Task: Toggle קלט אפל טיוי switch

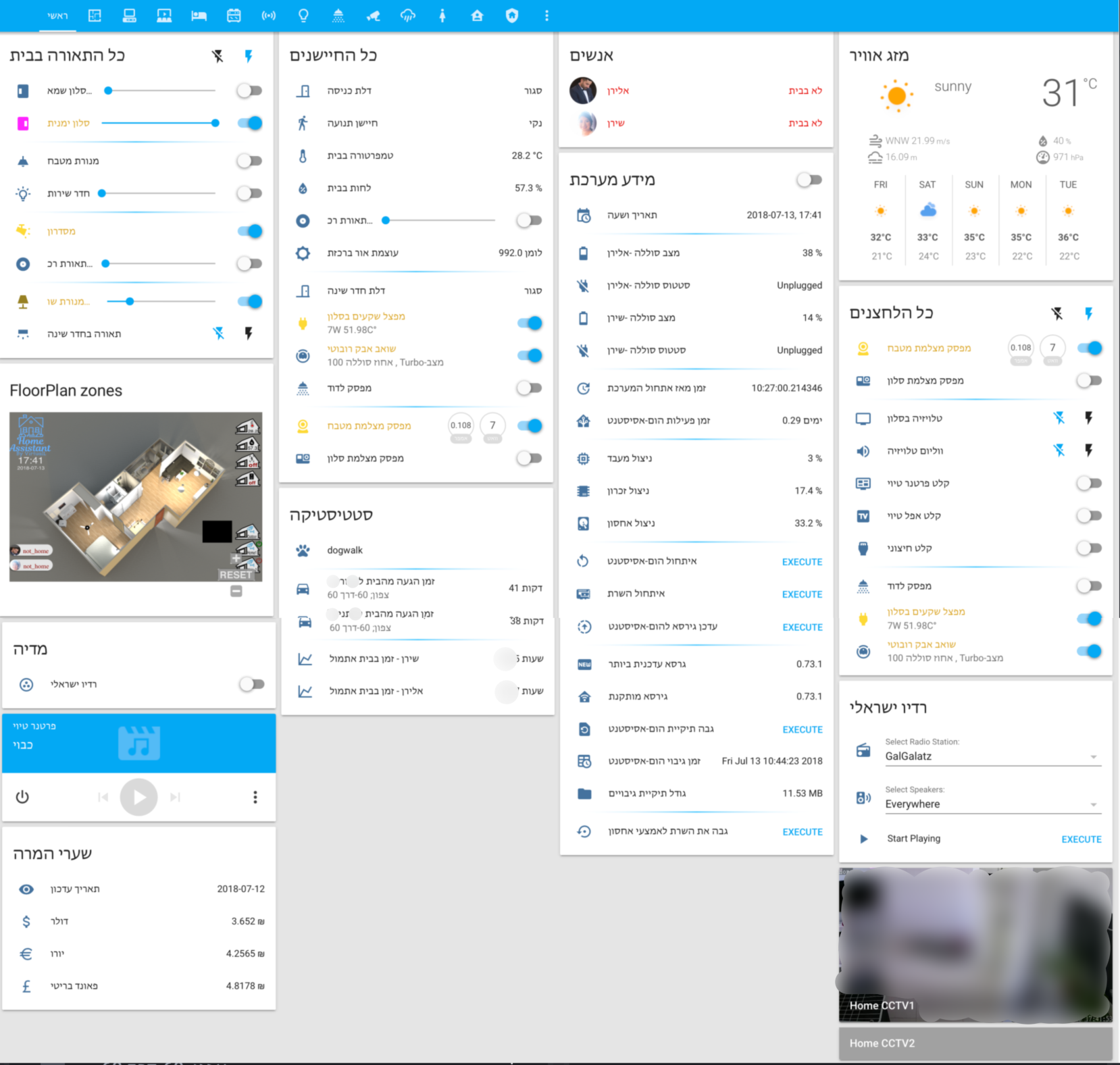Action: (1090, 515)
